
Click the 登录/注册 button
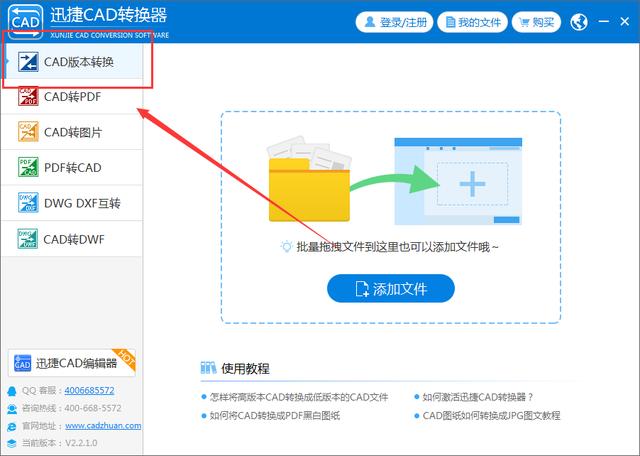394,22
